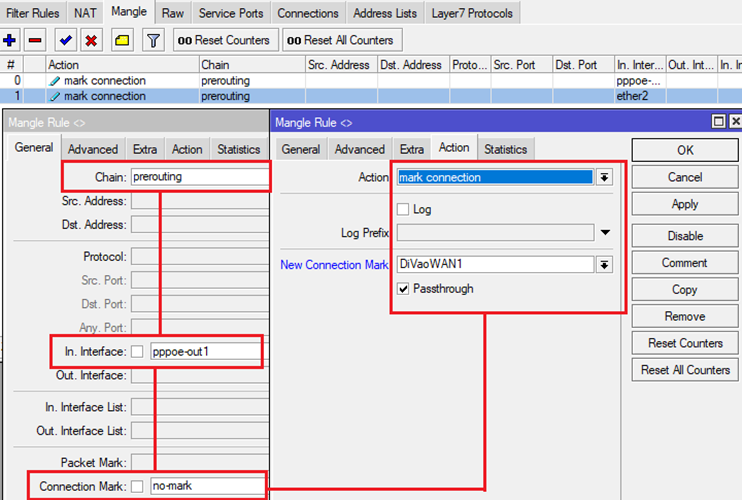This screenshot has height=500, width=742.
Task: Click the Connection Mark no-mark field
Action: coord(206,487)
